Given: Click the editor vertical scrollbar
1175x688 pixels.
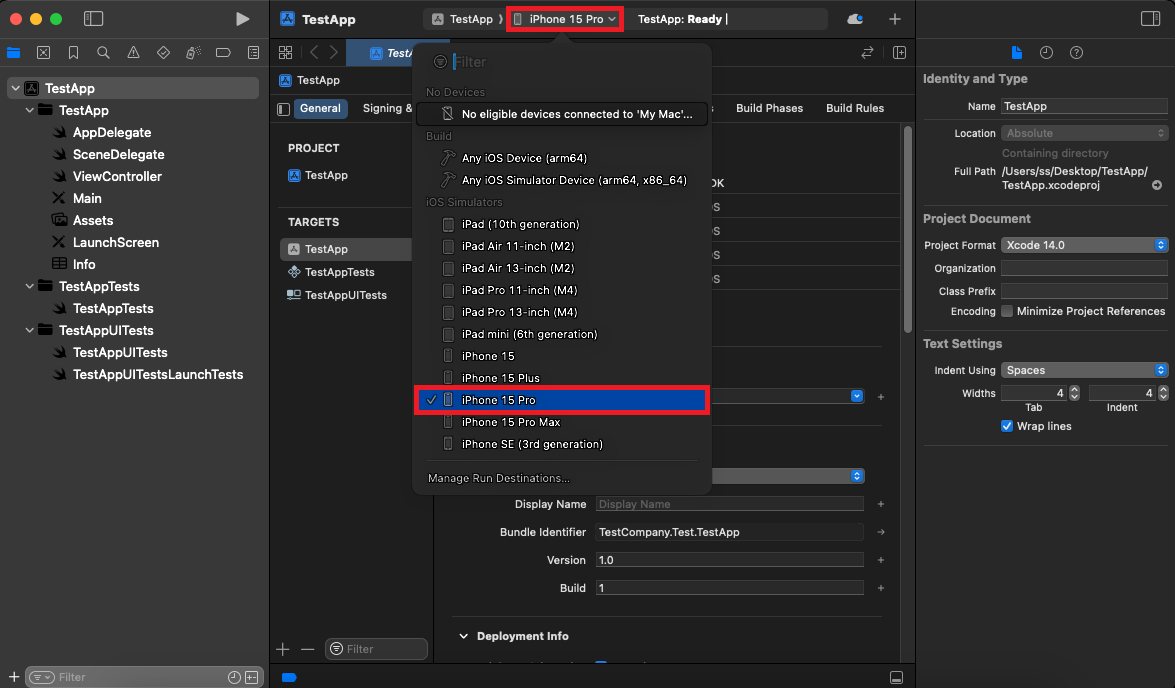Looking at the screenshot, I should [907, 229].
